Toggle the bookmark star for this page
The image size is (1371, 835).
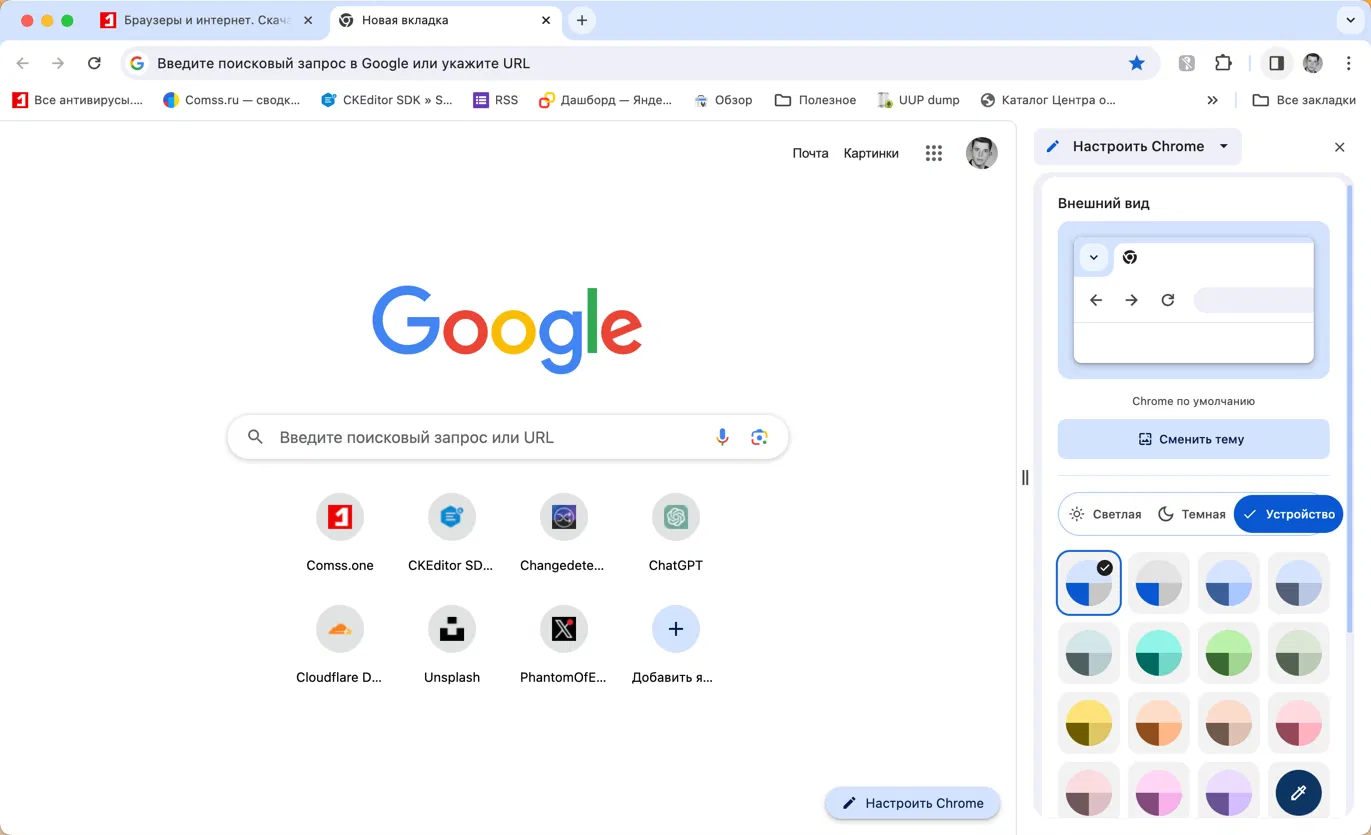point(1137,63)
